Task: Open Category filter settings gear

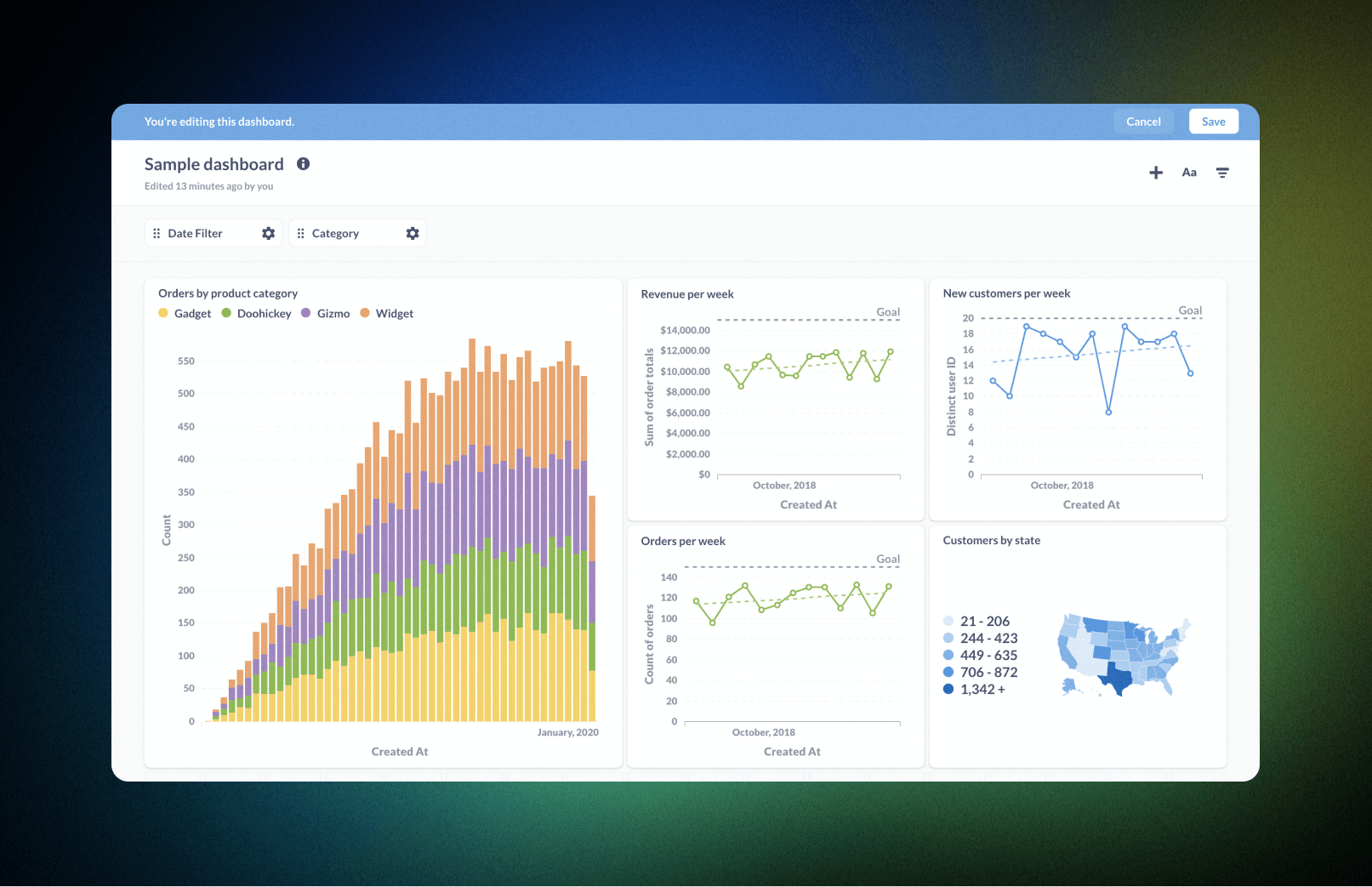Action: click(x=413, y=233)
